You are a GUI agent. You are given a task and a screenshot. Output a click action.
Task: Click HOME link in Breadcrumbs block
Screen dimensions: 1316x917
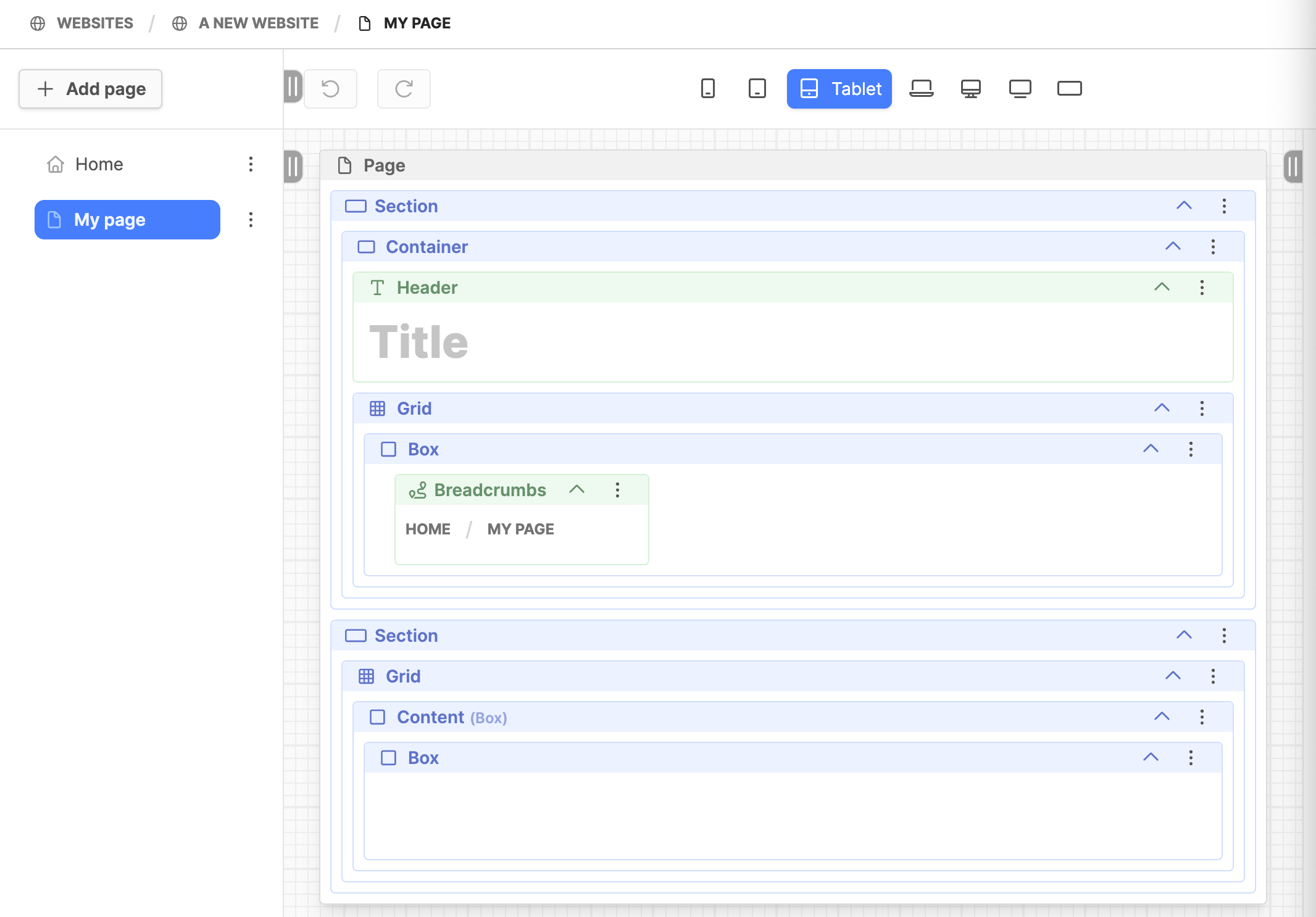[428, 529]
